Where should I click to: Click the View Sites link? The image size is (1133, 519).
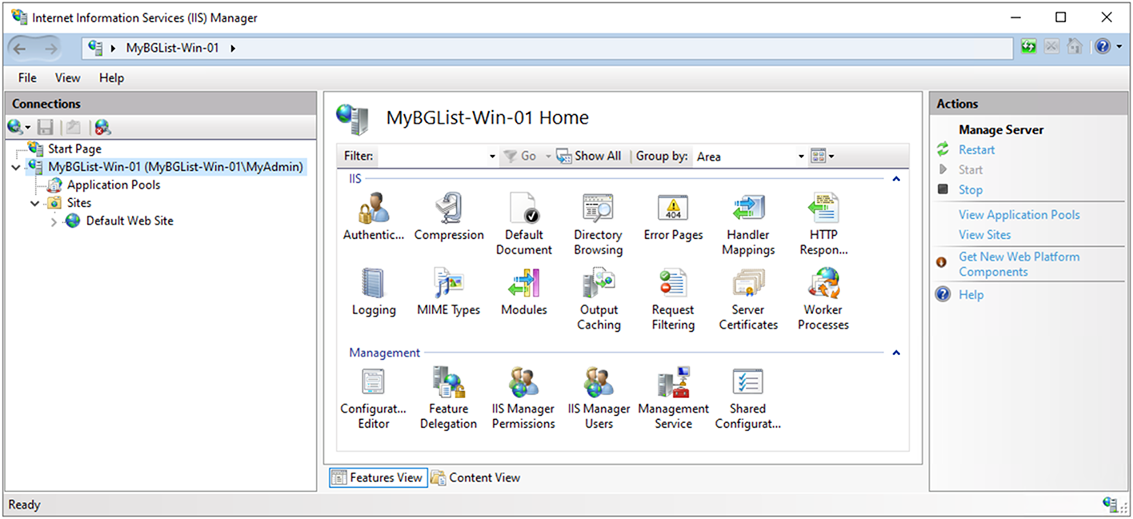984,235
